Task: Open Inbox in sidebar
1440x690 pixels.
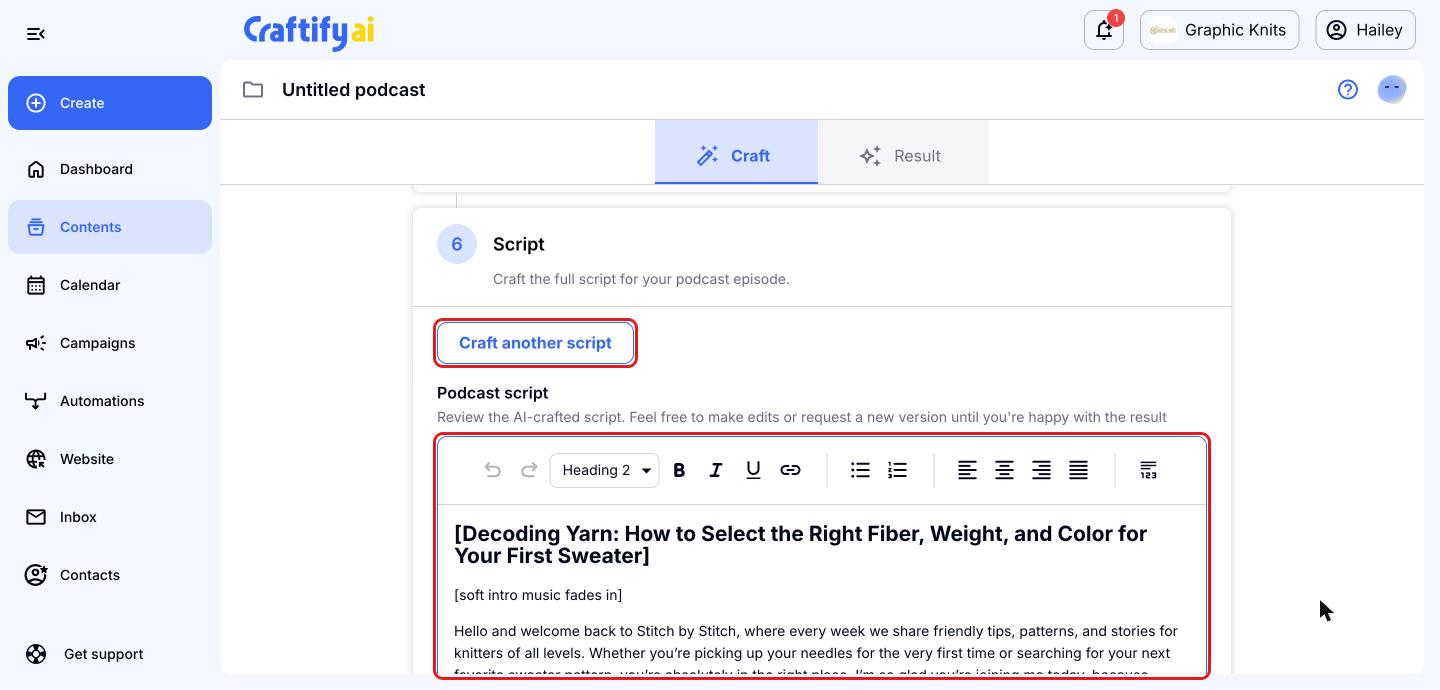Action: [x=110, y=517]
